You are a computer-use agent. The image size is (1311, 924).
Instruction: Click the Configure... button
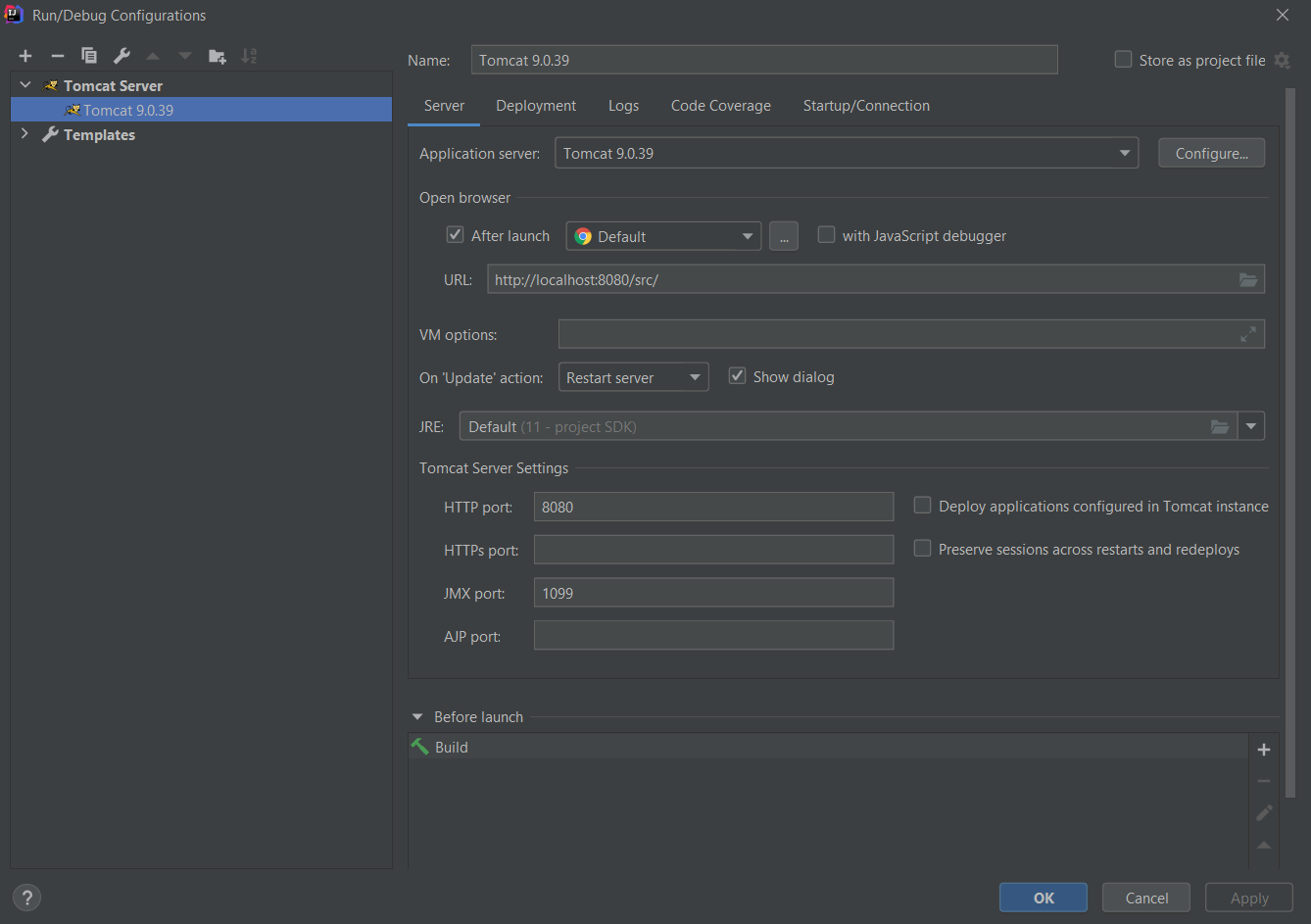coord(1211,153)
